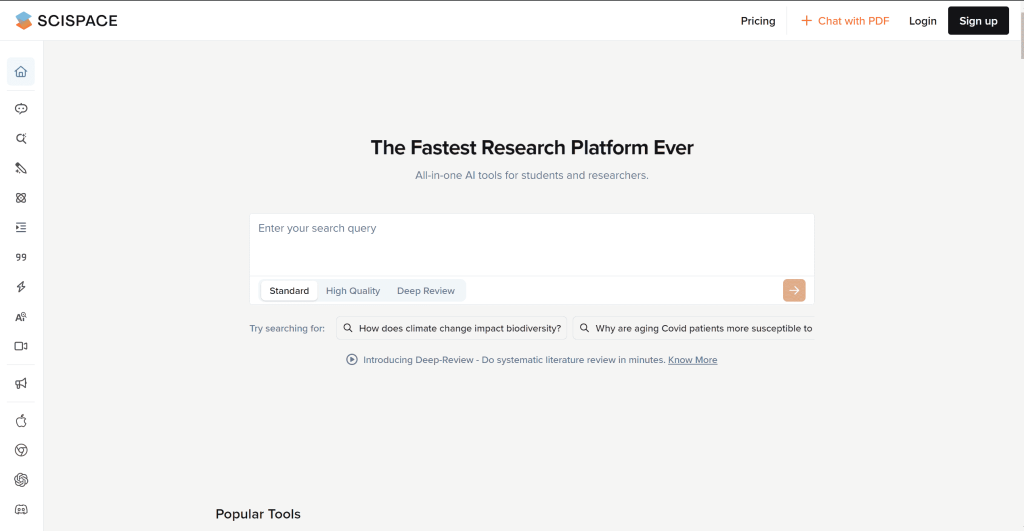The width and height of the screenshot is (1024, 531).
Task: Click the Home icon in sidebar
Action: [x=21, y=72]
